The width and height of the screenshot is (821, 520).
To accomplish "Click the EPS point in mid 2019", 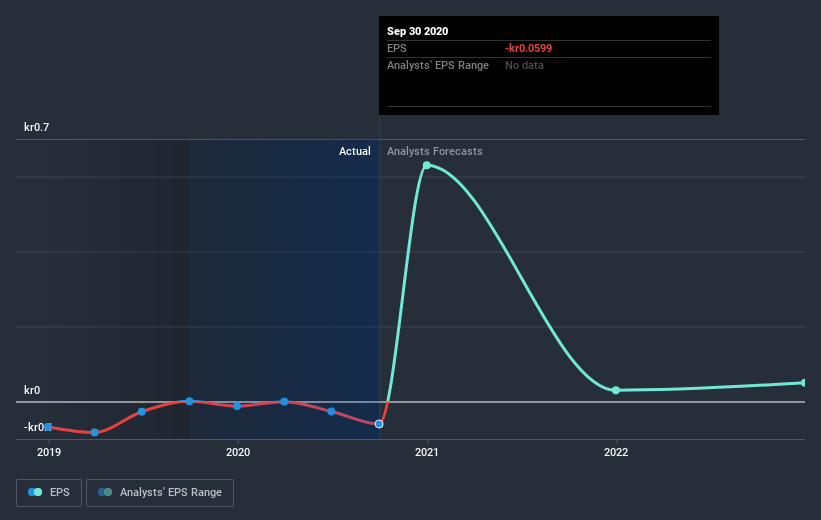I will [142, 412].
